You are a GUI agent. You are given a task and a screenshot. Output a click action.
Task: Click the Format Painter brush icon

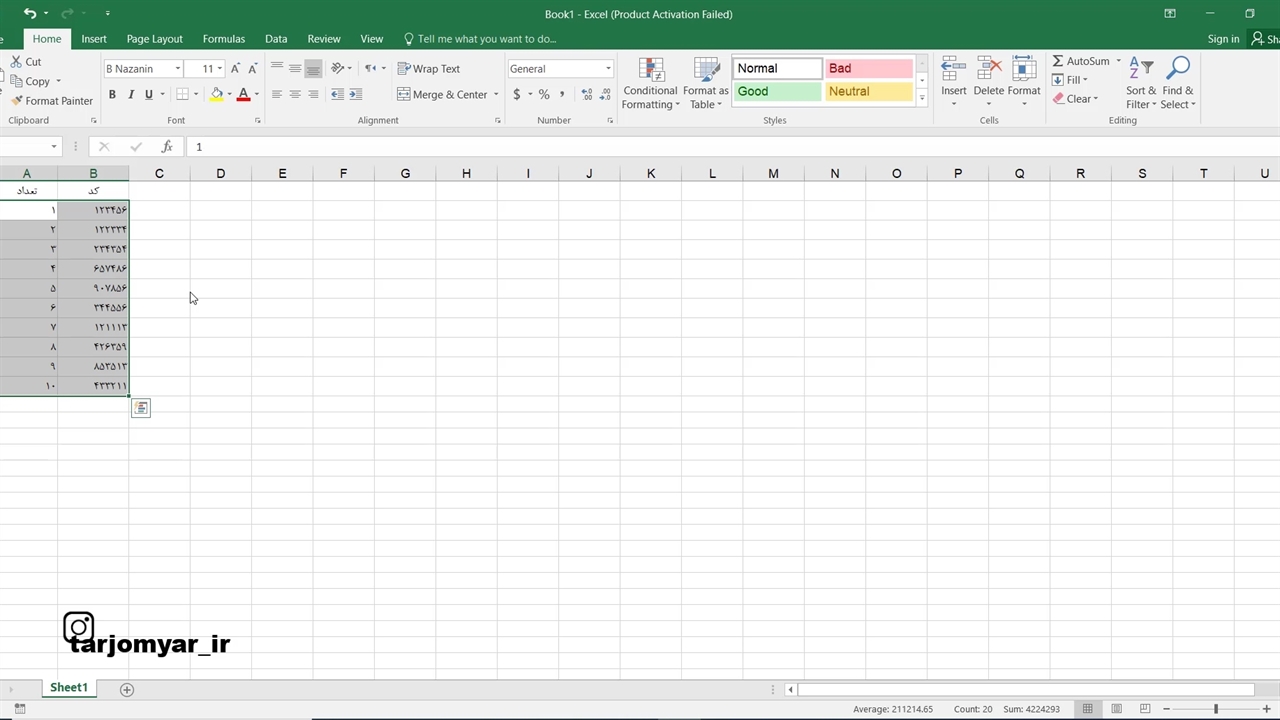17,101
